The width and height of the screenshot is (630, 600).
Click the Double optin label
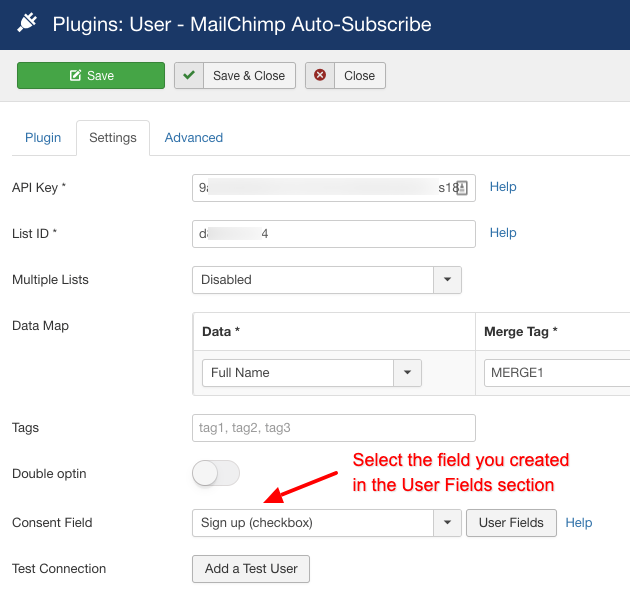(x=49, y=474)
